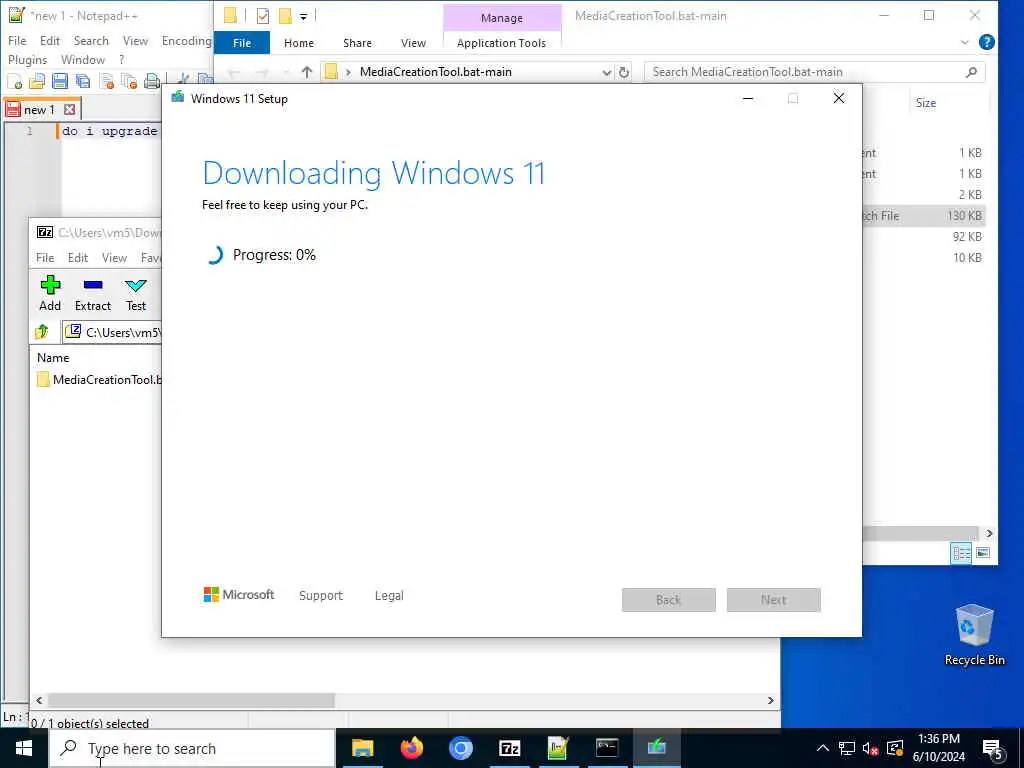Expand the Explorer address bar history dropdown
Screen dimensions: 1024x768
tap(606, 72)
